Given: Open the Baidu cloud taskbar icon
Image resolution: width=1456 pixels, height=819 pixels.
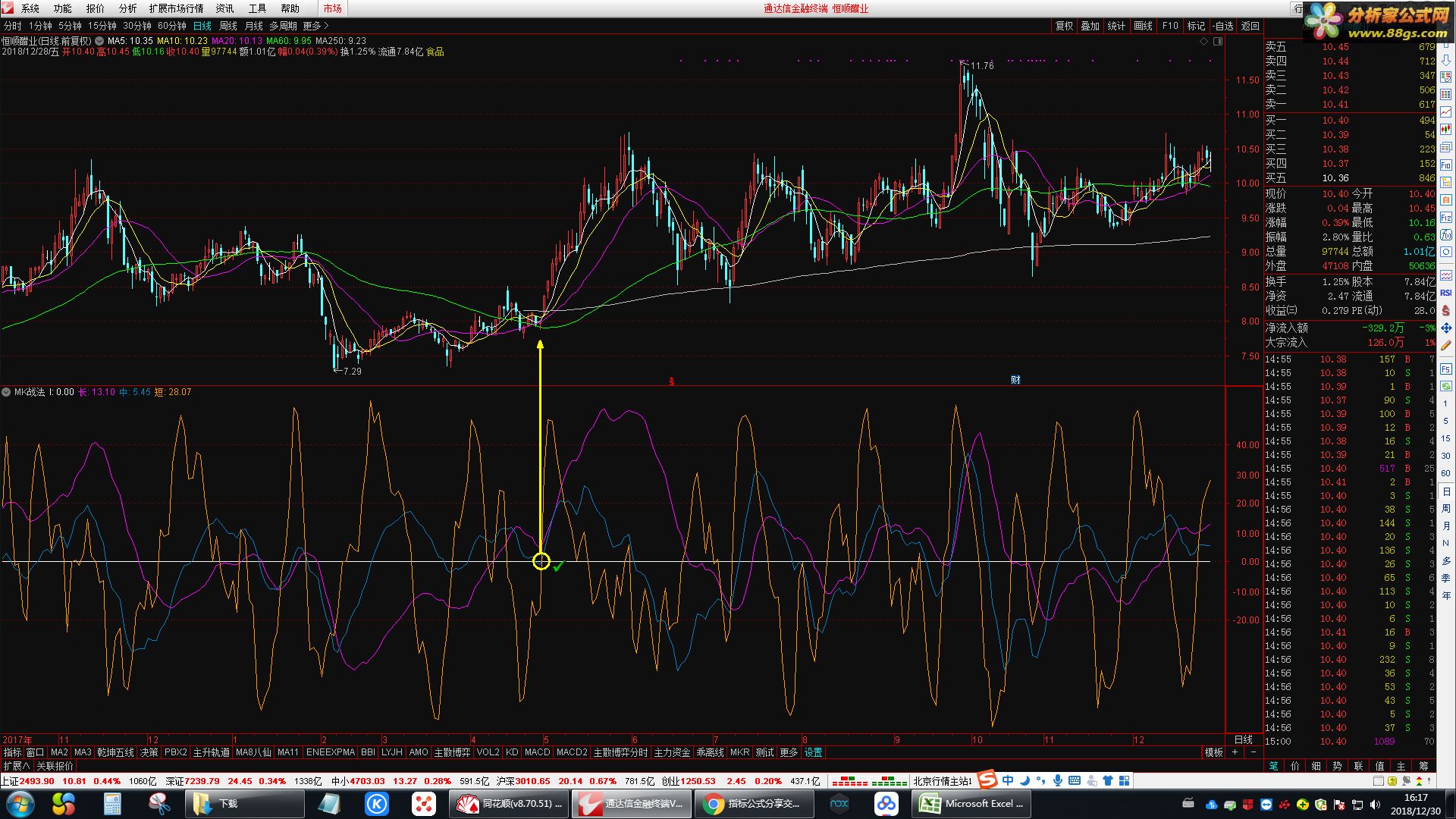Looking at the screenshot, I should (886, 804).
